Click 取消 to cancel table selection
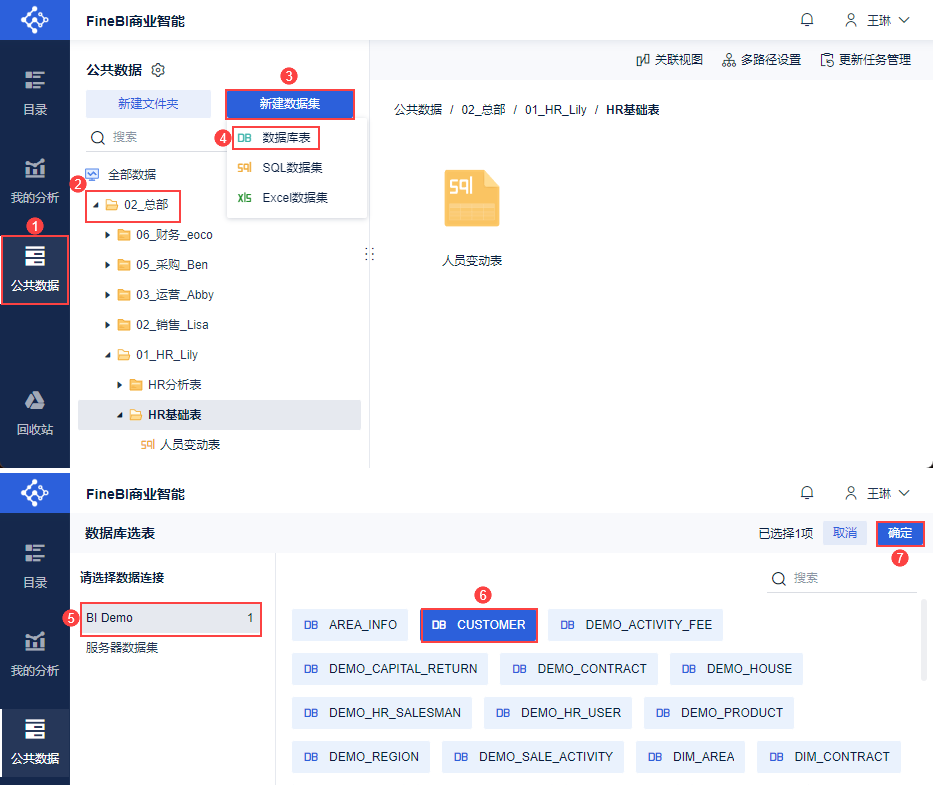Image resolution: width=933 pixels, height=785 pixels. [845, 533]
